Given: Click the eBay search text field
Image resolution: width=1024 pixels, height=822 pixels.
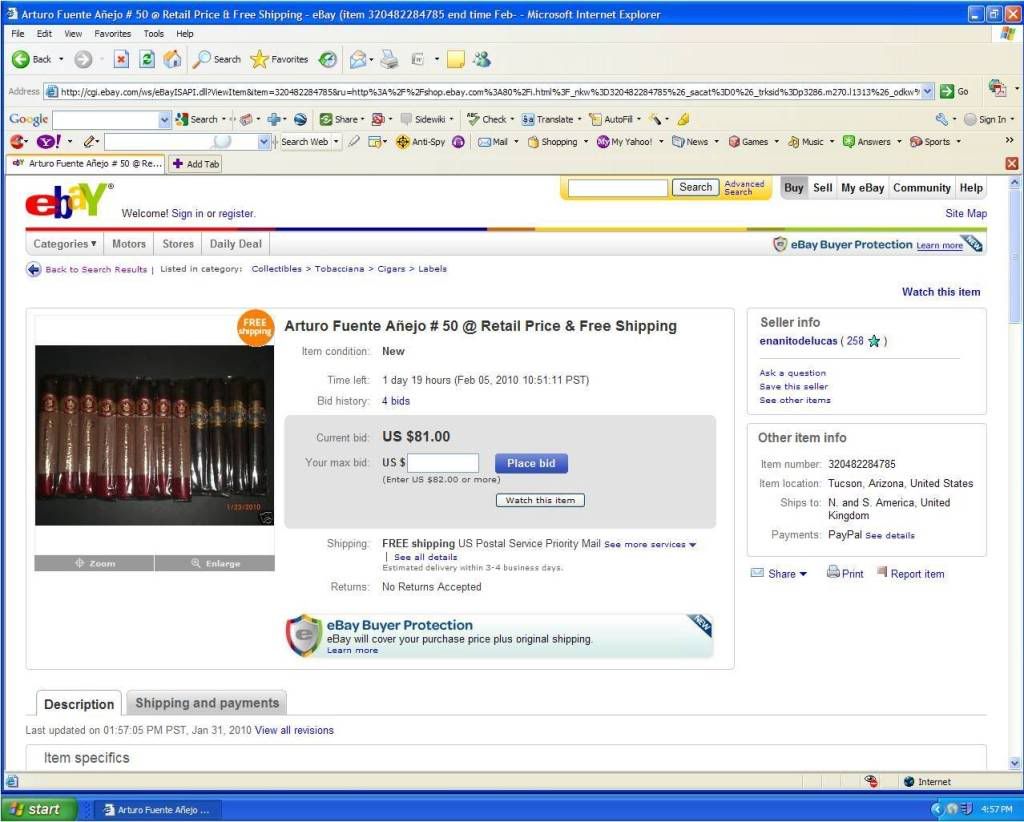Looking at the screenshot, I should [618, 188].
